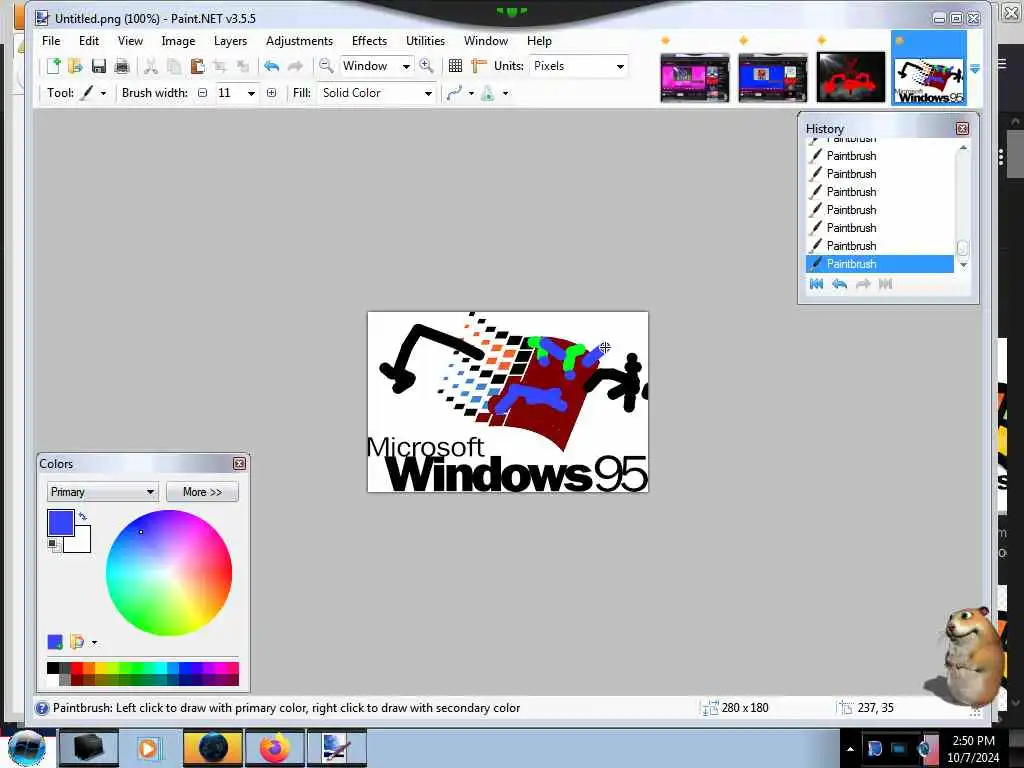Click the Add color to palette icon

click(55, 642)
